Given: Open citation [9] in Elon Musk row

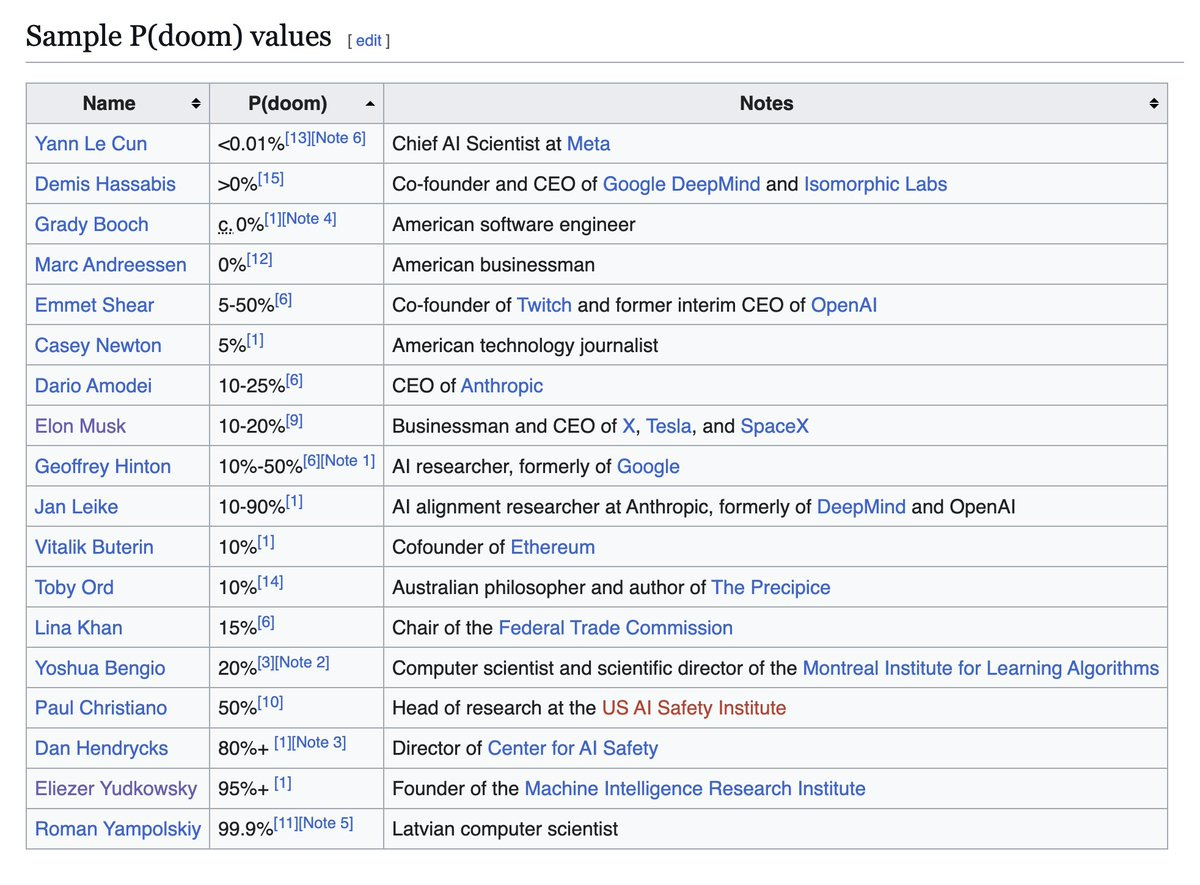Looking at the screenshot, I should click(x=294, y=420).
